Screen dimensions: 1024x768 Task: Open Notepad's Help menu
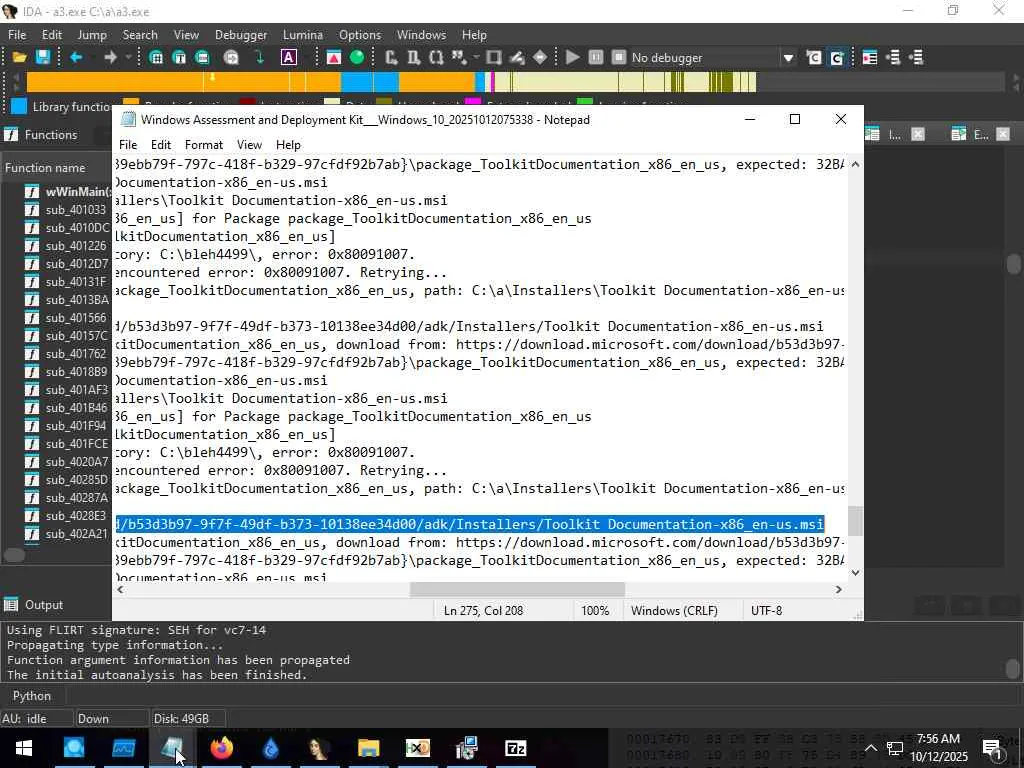tap(288, 145)
